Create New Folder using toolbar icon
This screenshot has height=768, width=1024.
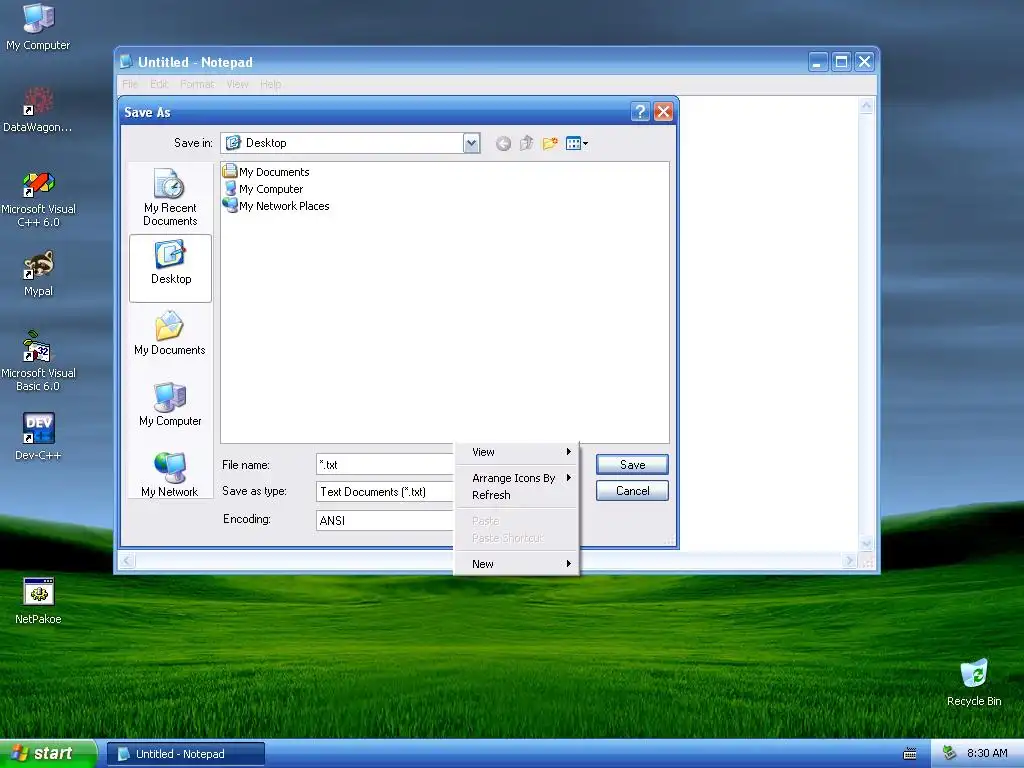coord(550,143)
